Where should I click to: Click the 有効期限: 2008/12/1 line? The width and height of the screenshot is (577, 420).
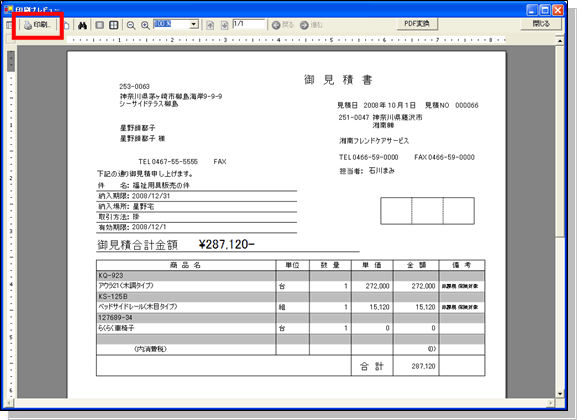(x=132, y=227)
